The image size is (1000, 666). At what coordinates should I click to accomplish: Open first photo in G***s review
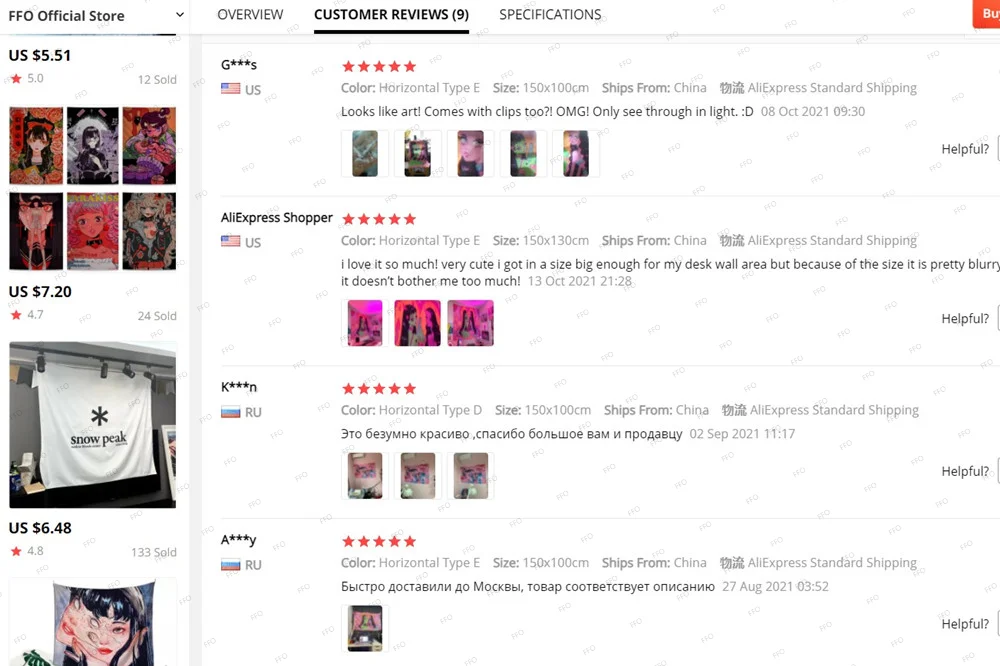(x=365, y=154)
